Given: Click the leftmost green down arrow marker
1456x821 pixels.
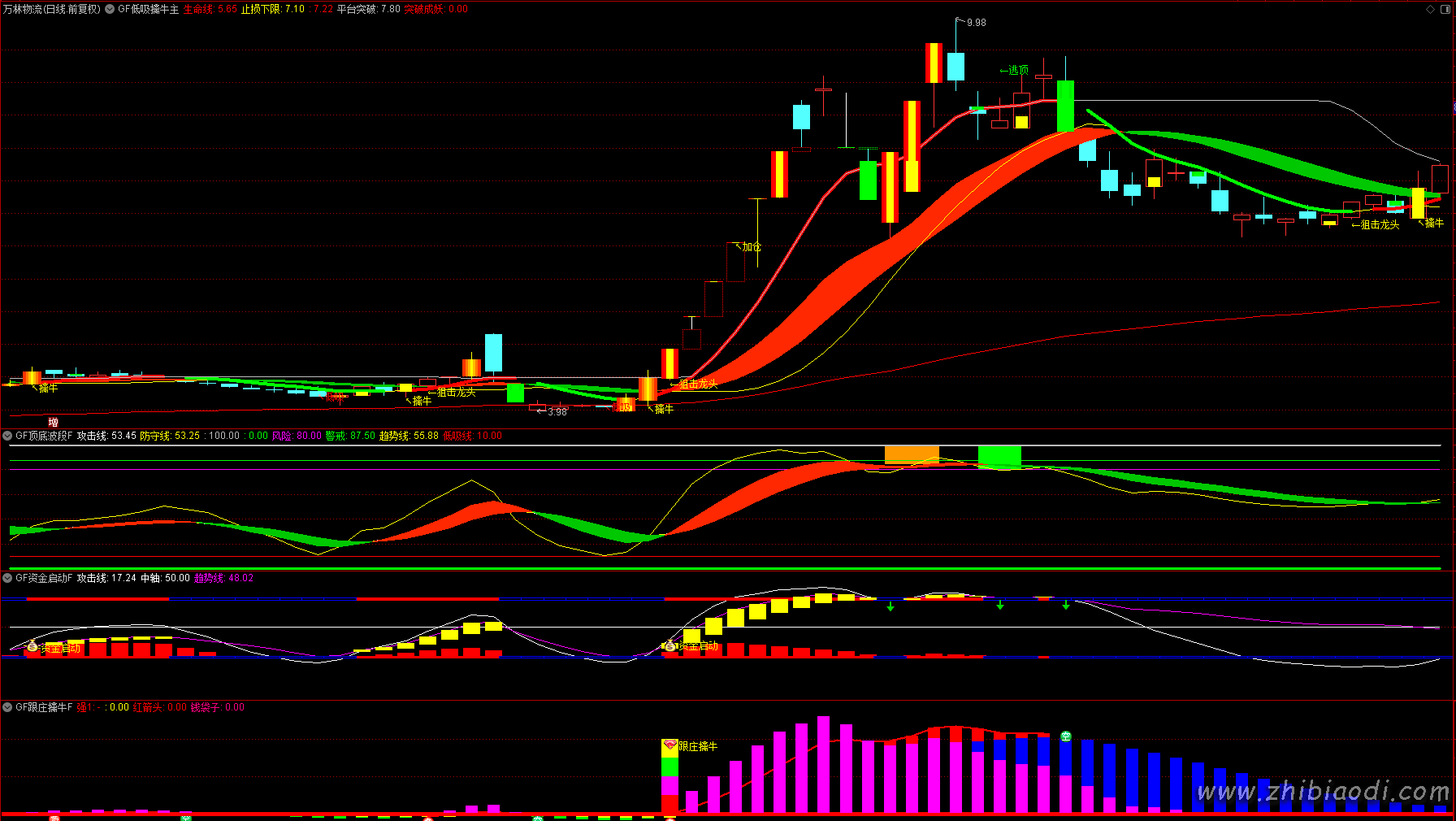Looking at the screenshot, I should pos(890,606).
